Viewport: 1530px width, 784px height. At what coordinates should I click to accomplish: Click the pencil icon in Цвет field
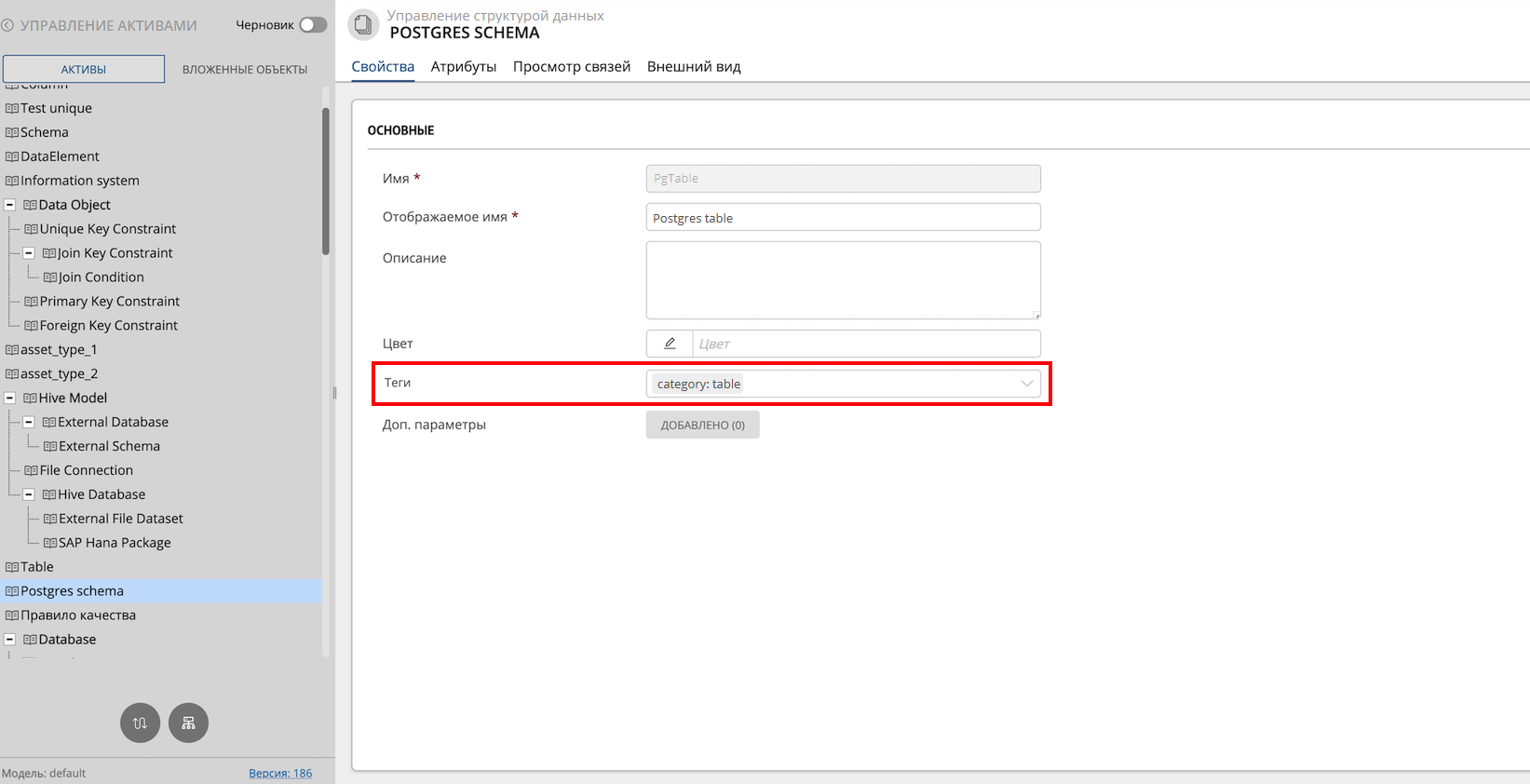coord(670,344)
